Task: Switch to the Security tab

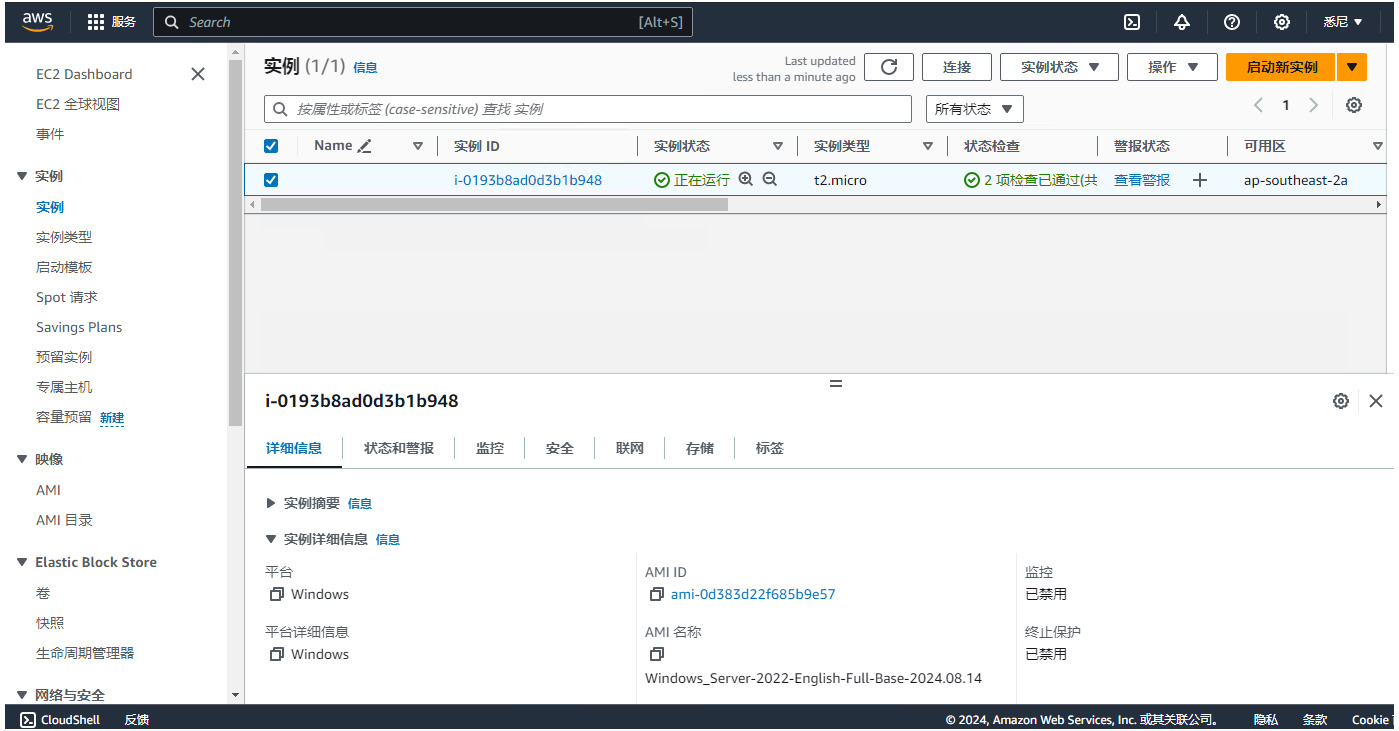Action: click(x=560, y=448)
